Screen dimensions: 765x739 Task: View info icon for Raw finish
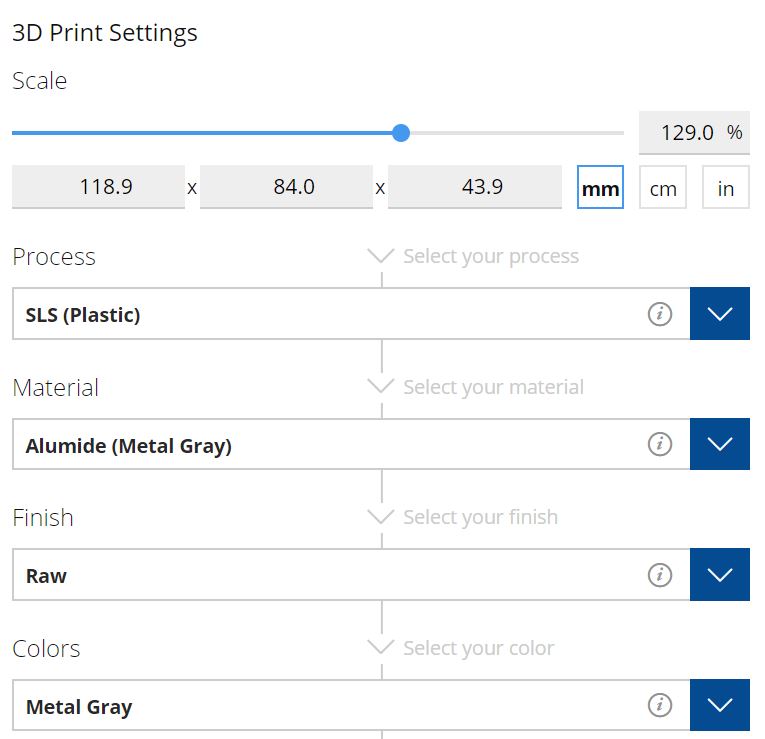(x=660, y=574)
